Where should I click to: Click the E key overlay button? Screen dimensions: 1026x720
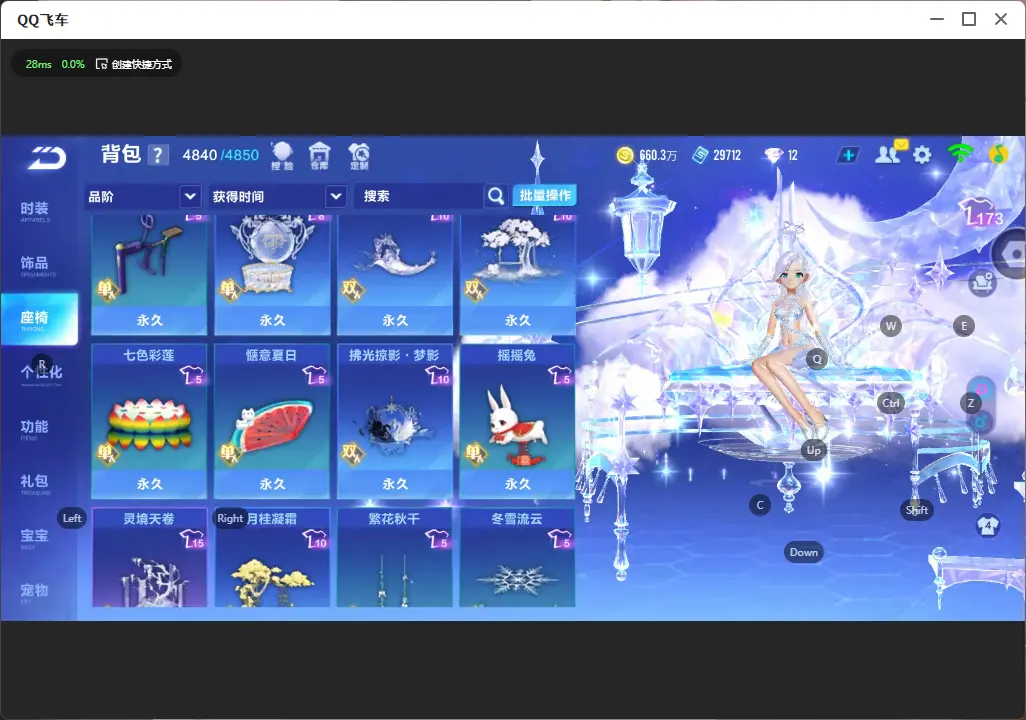[x=963, y=326]
